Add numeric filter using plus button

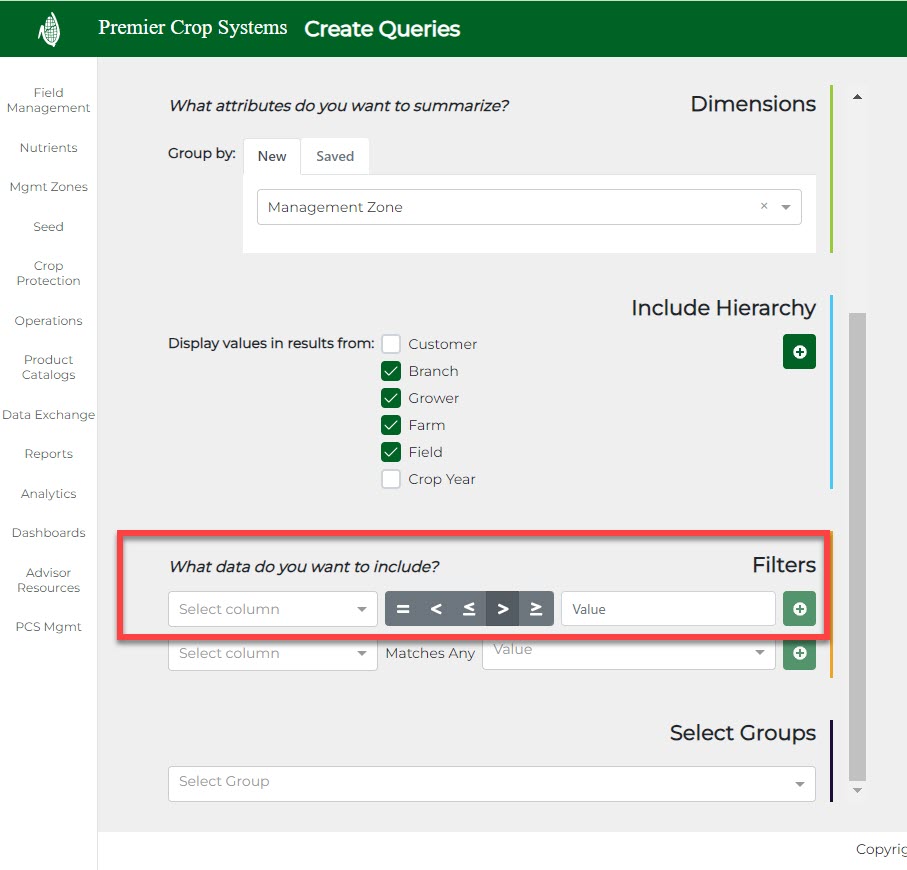click(799, 609)
